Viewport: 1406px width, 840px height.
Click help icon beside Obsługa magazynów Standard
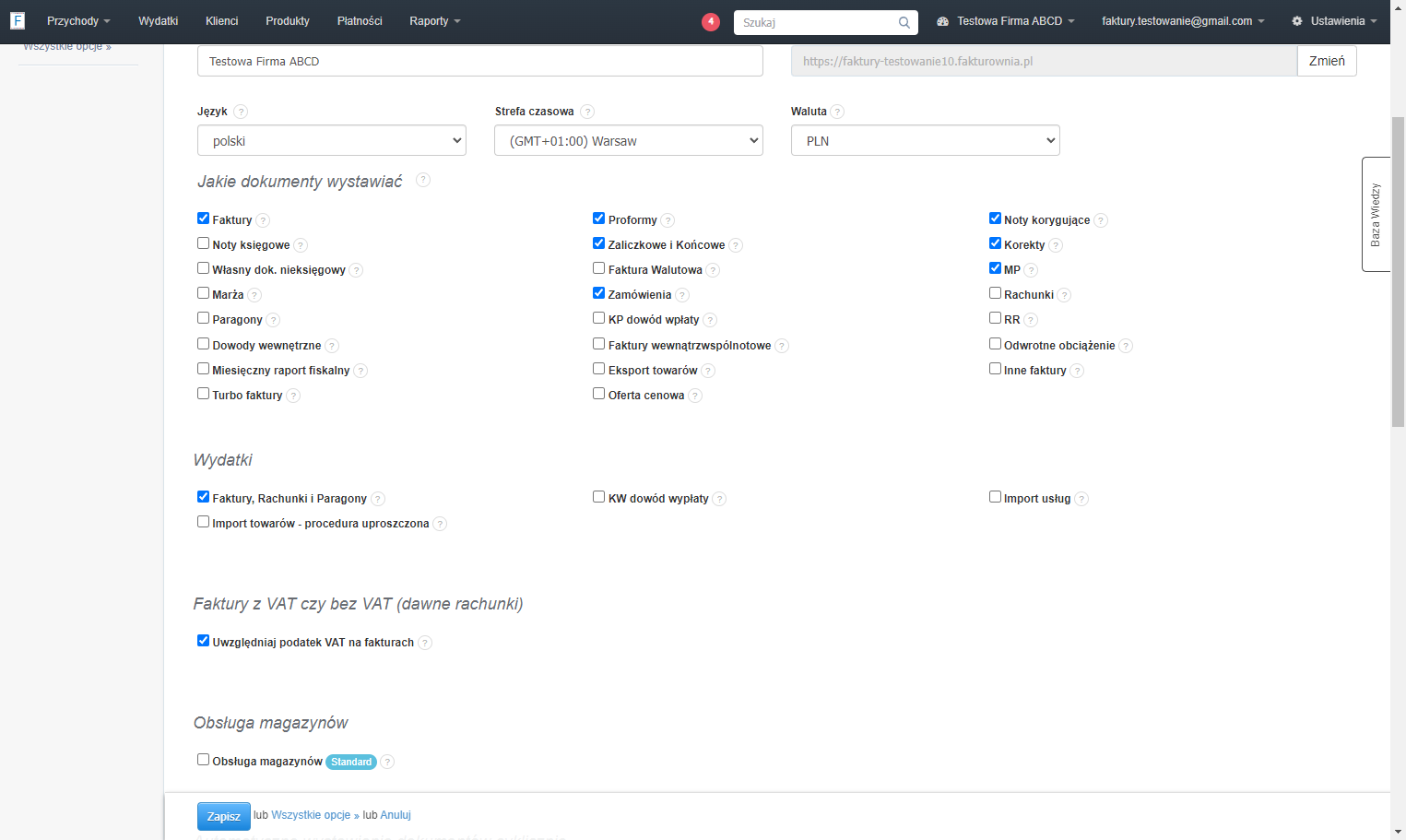[387, 762]
